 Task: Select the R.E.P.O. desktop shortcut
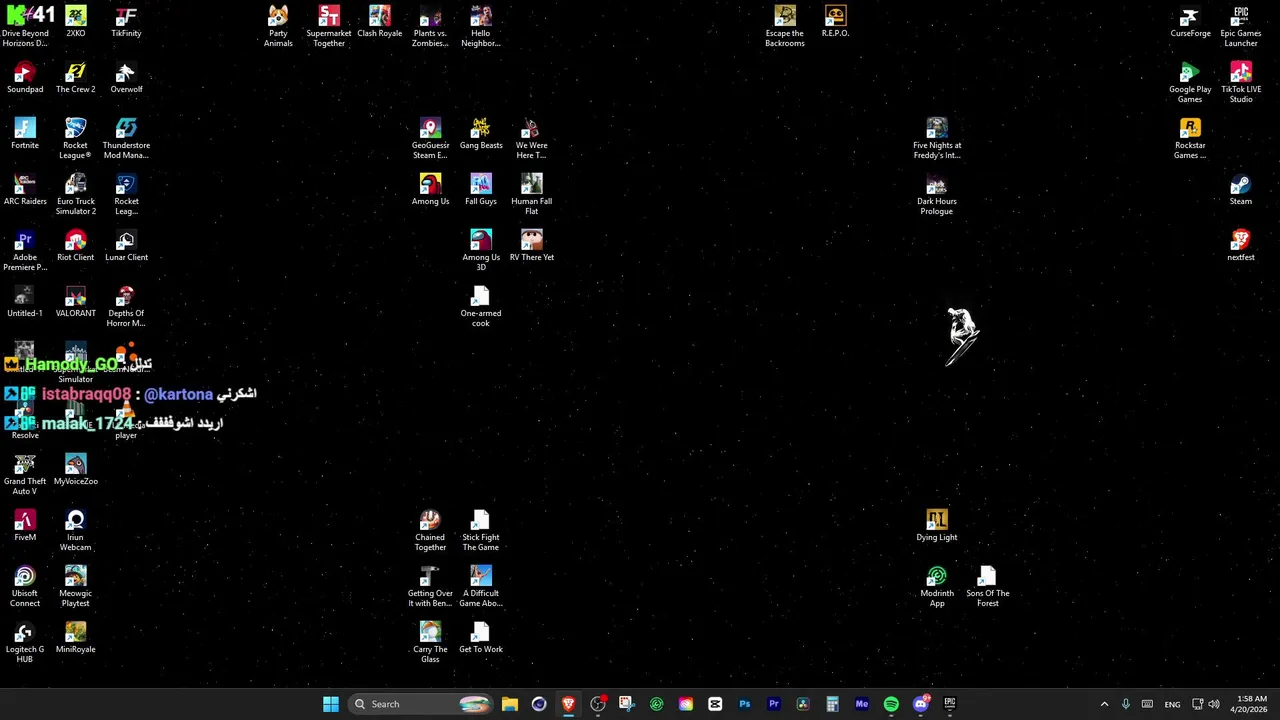(835, 21)
